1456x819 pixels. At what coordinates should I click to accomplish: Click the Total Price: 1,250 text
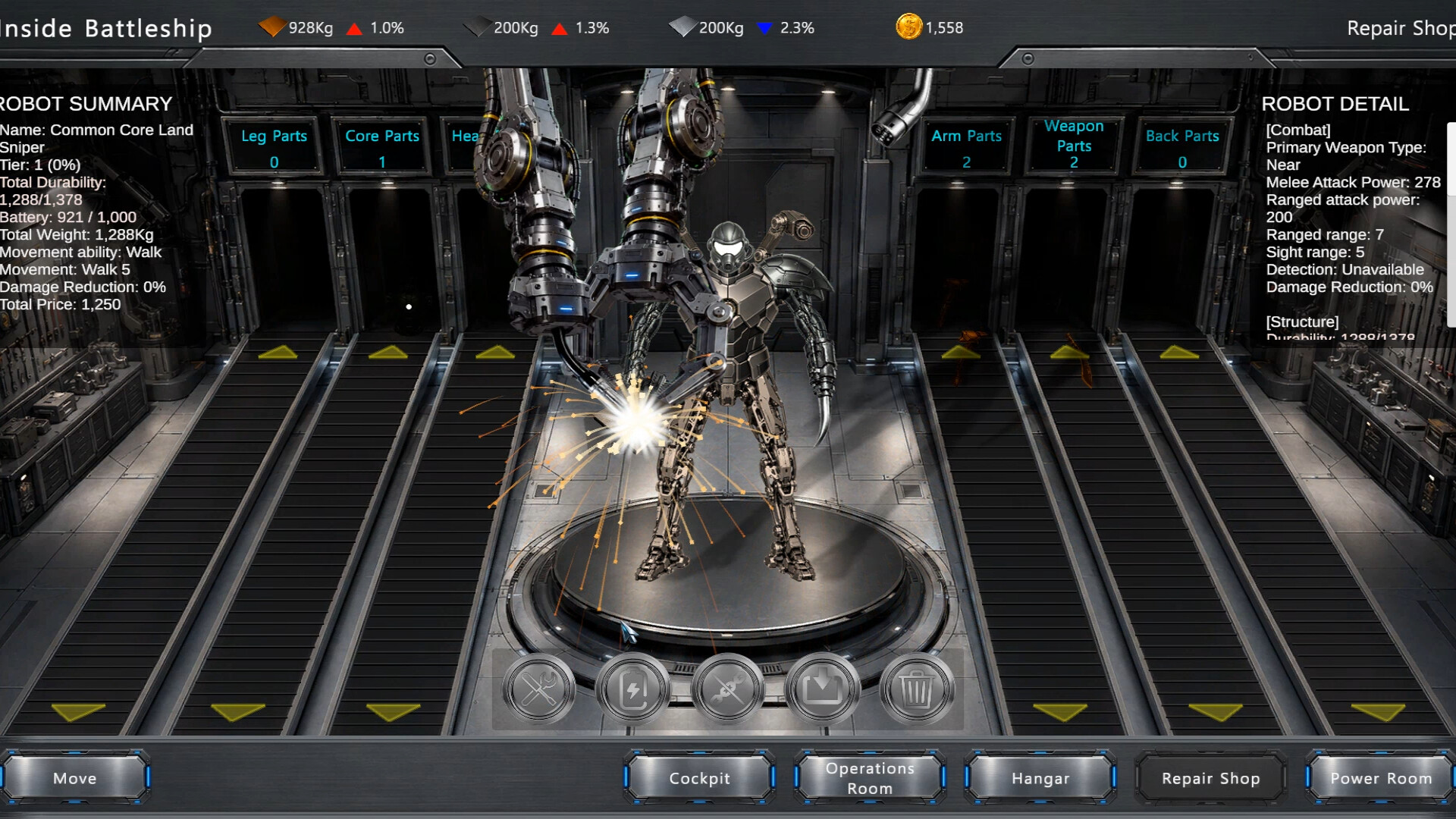[61, 304]
